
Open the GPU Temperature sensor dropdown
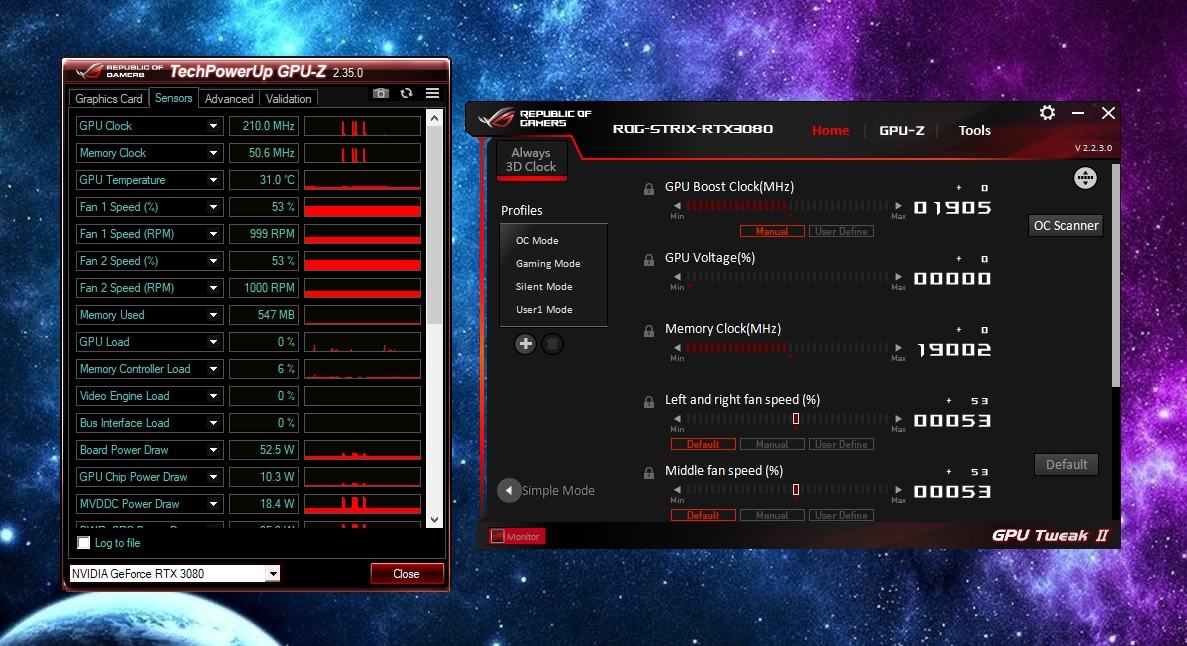(213, 180)
